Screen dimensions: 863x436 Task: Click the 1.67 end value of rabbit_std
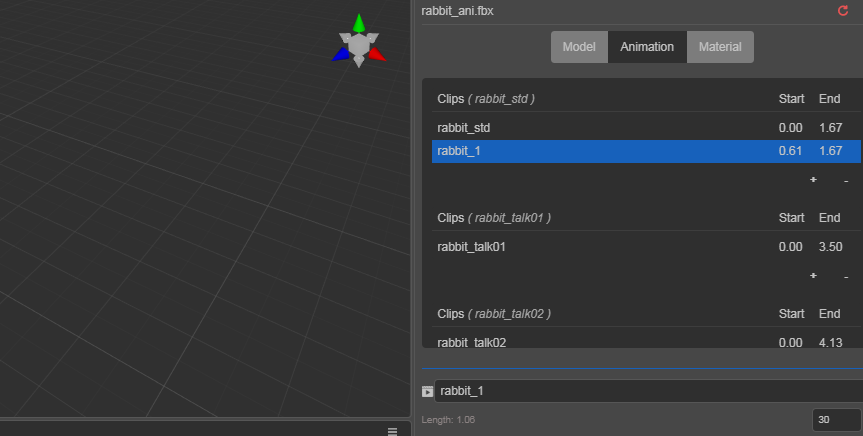click(831, 128)
